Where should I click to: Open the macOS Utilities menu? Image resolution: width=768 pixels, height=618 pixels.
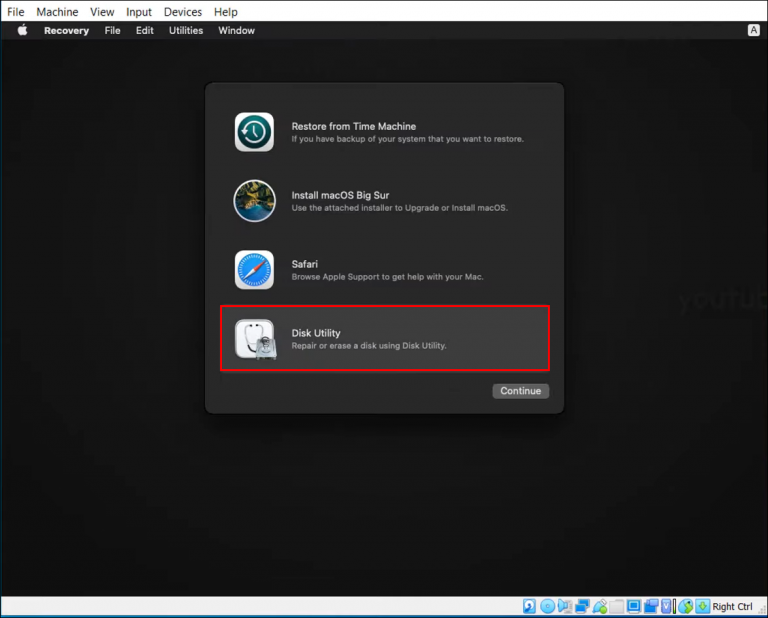point(186,30)
